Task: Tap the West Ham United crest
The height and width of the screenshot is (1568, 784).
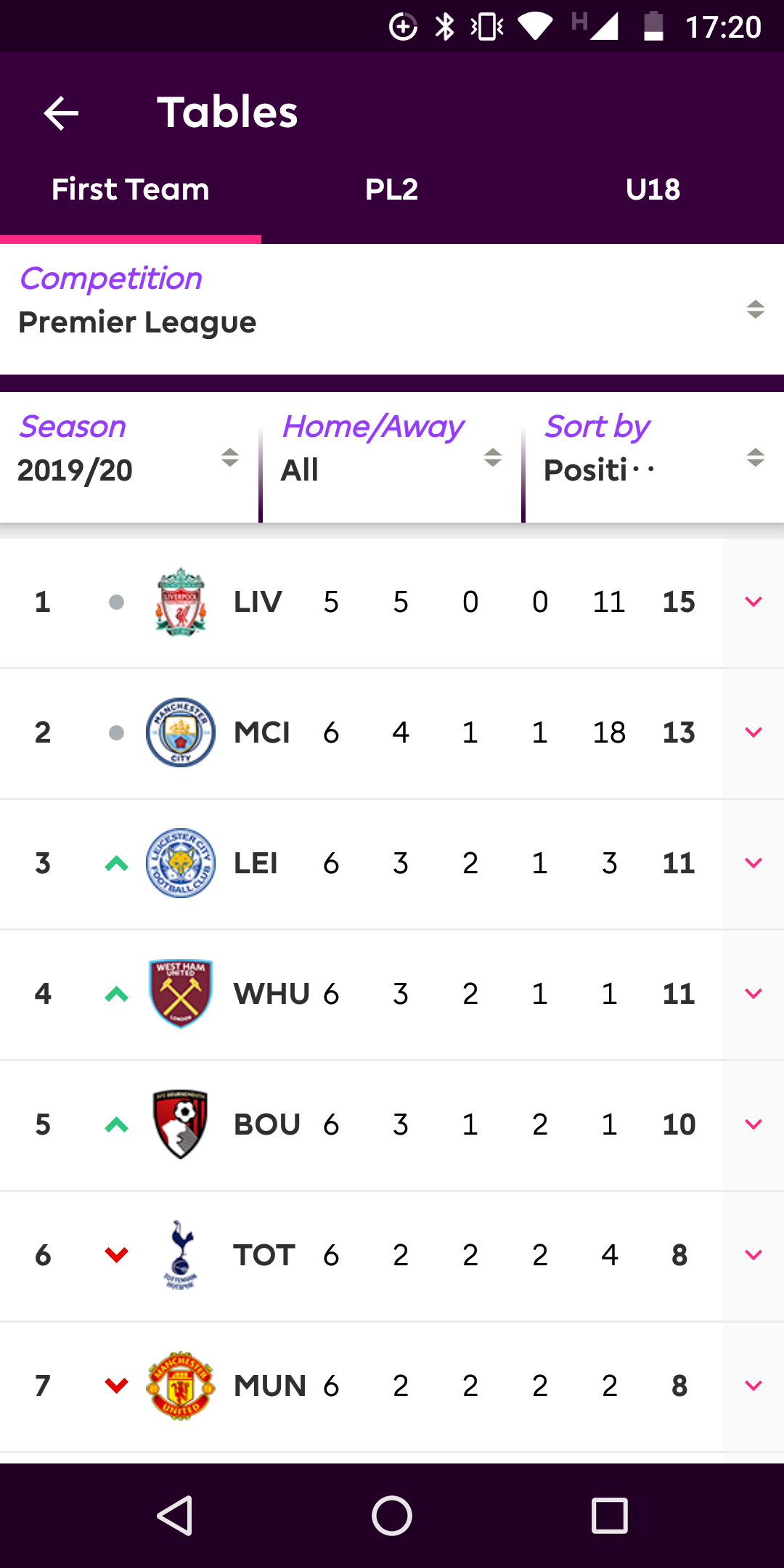Action: [x=181, y=994]
